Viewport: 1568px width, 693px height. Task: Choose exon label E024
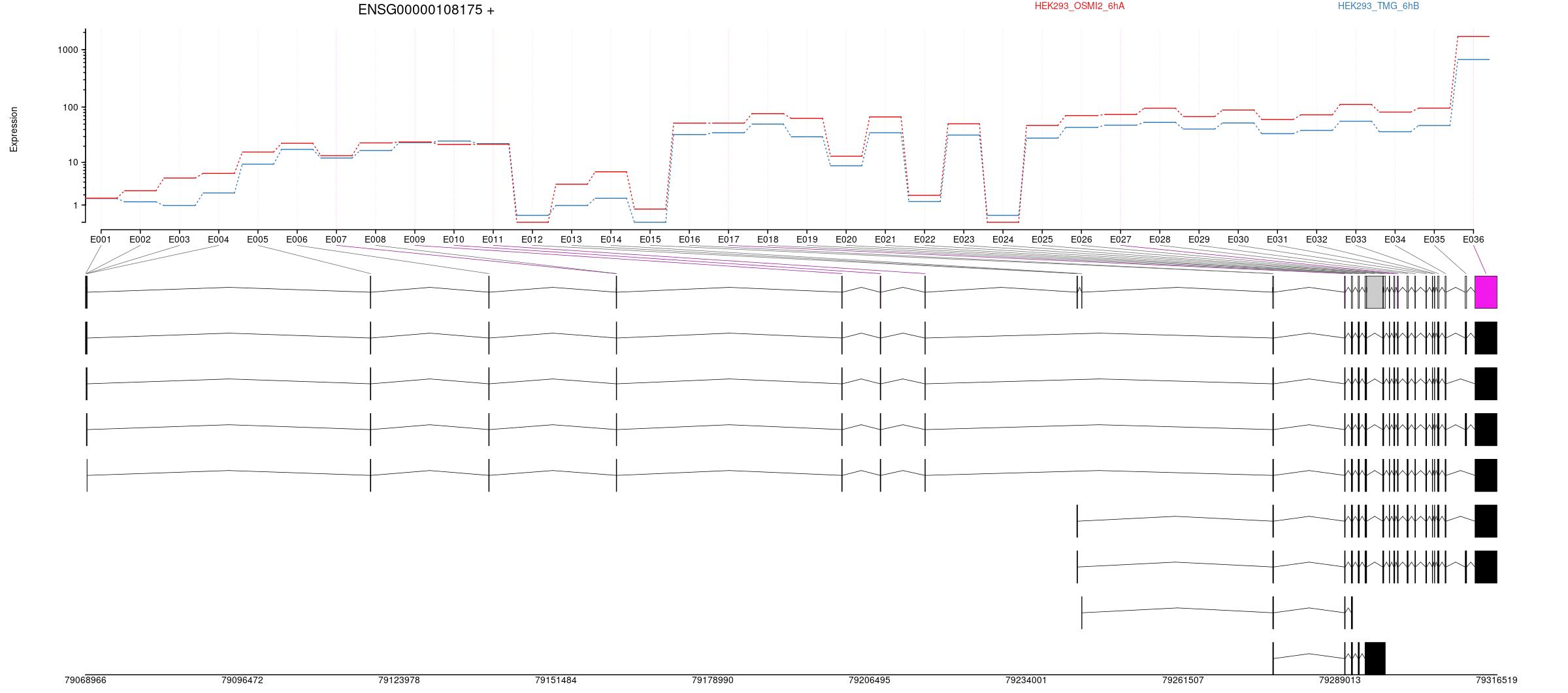[x=1003, y=239]
